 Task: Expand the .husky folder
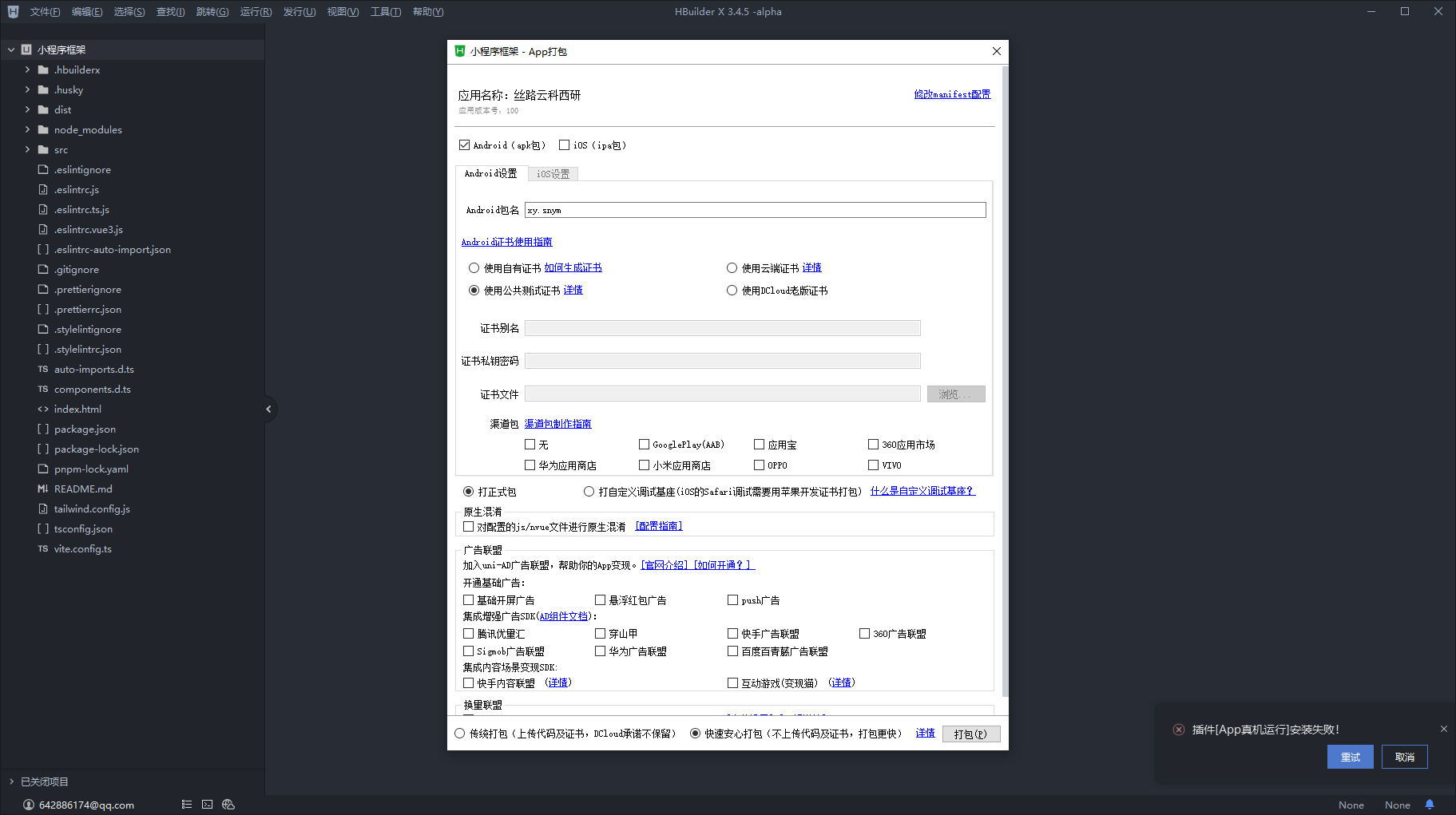(27, 90)
